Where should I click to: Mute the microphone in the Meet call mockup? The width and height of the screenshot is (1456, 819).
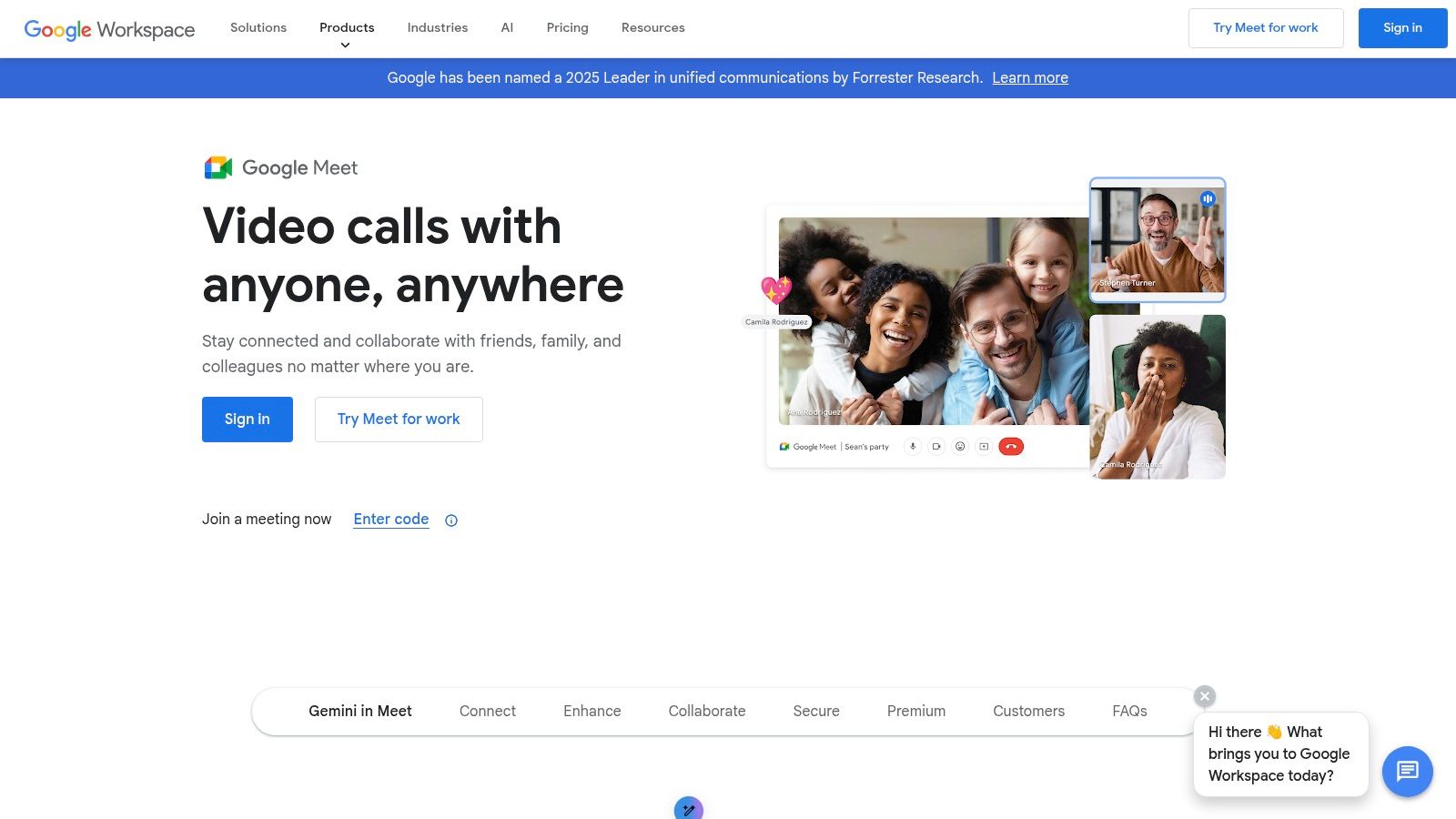[x=913, y=447]
